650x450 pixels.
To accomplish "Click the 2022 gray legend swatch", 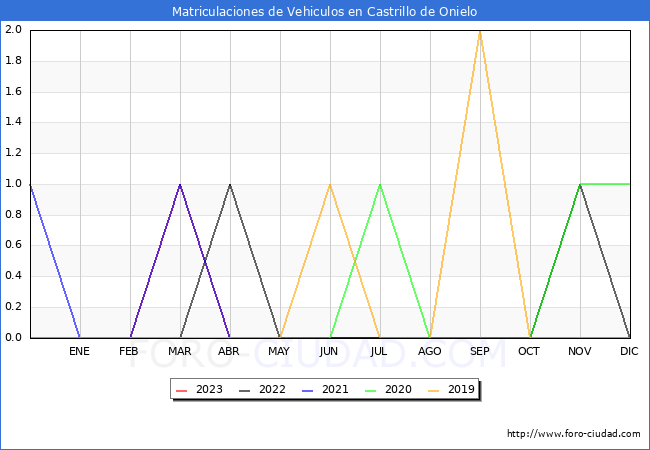I will coord(245,390).
